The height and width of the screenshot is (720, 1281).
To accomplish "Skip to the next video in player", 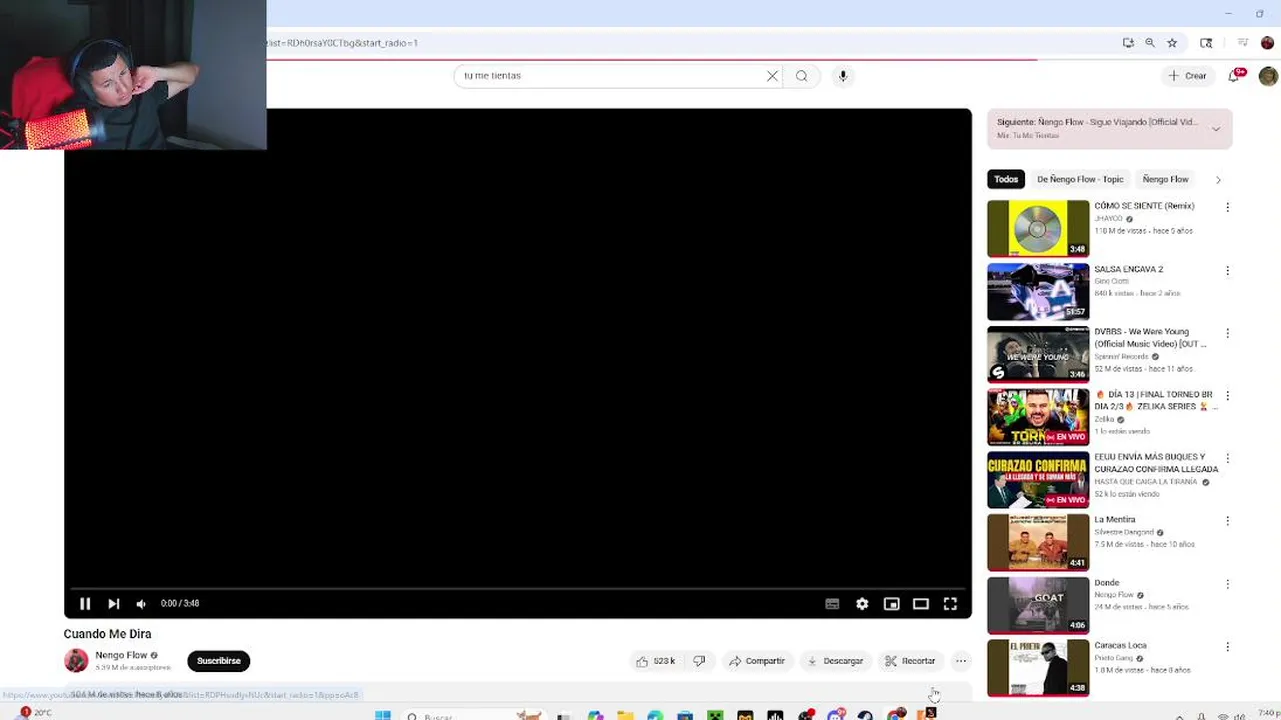I will pos(113,604).
